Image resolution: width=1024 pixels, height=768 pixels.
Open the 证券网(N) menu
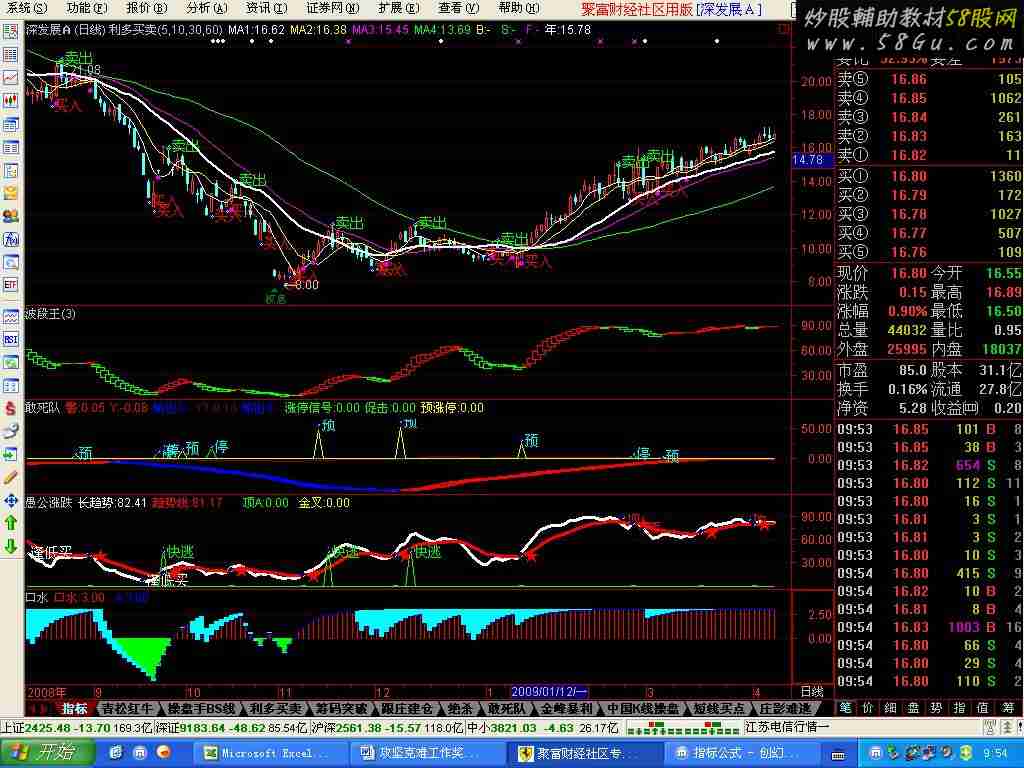point(332,8)
